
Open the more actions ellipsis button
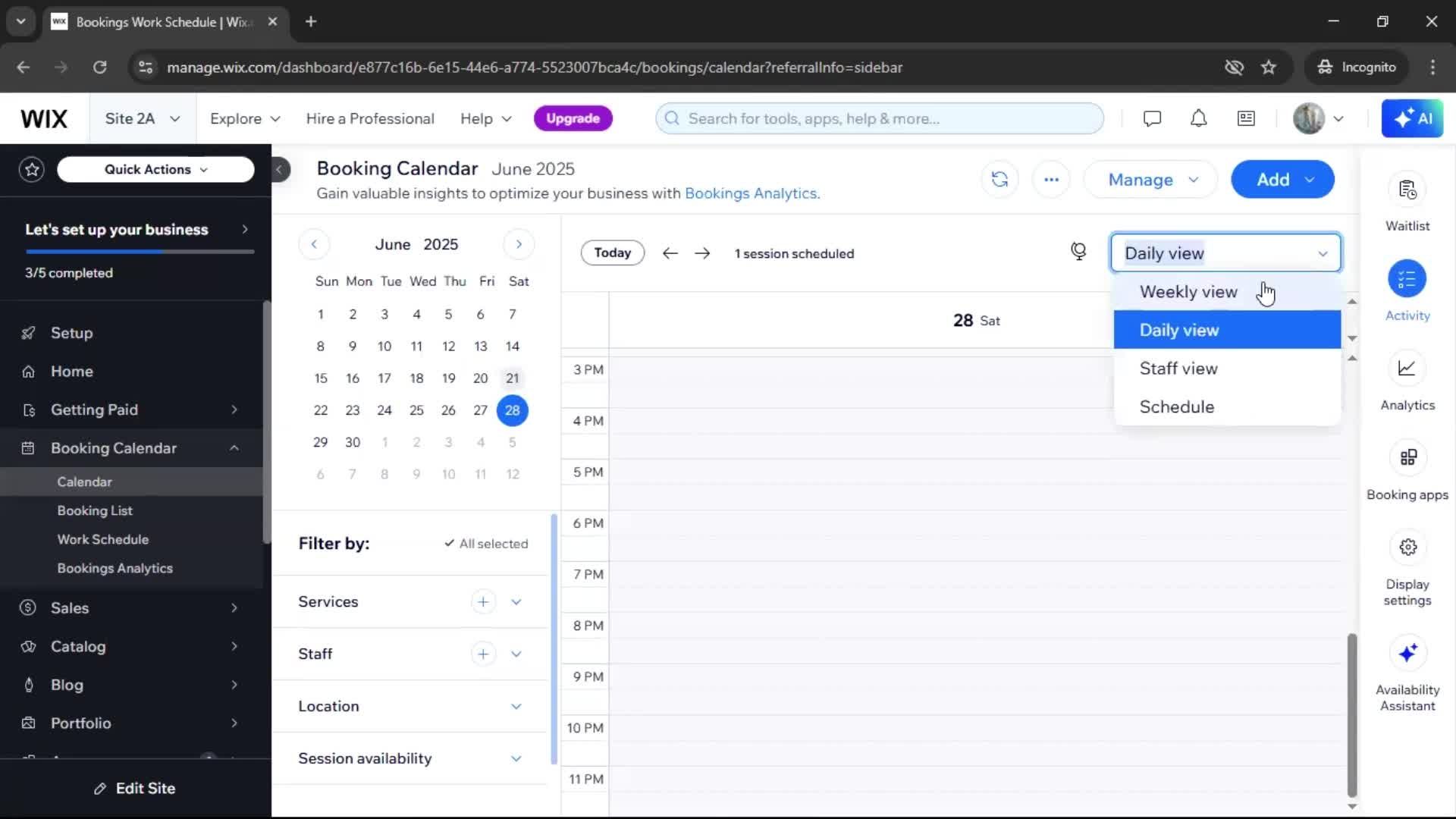coord(1051,180)
